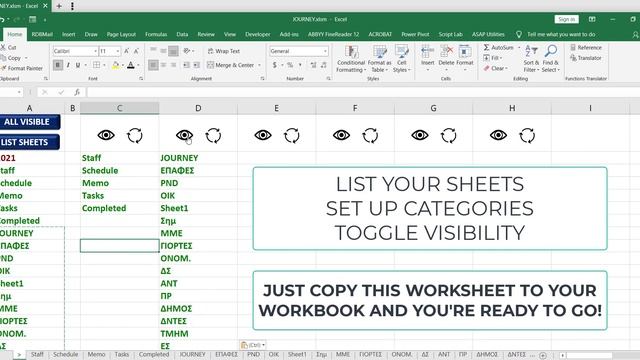The width and height of the screenshot is (640, 360).
Task: Open Format as Table menu
Action: (380, 59)
